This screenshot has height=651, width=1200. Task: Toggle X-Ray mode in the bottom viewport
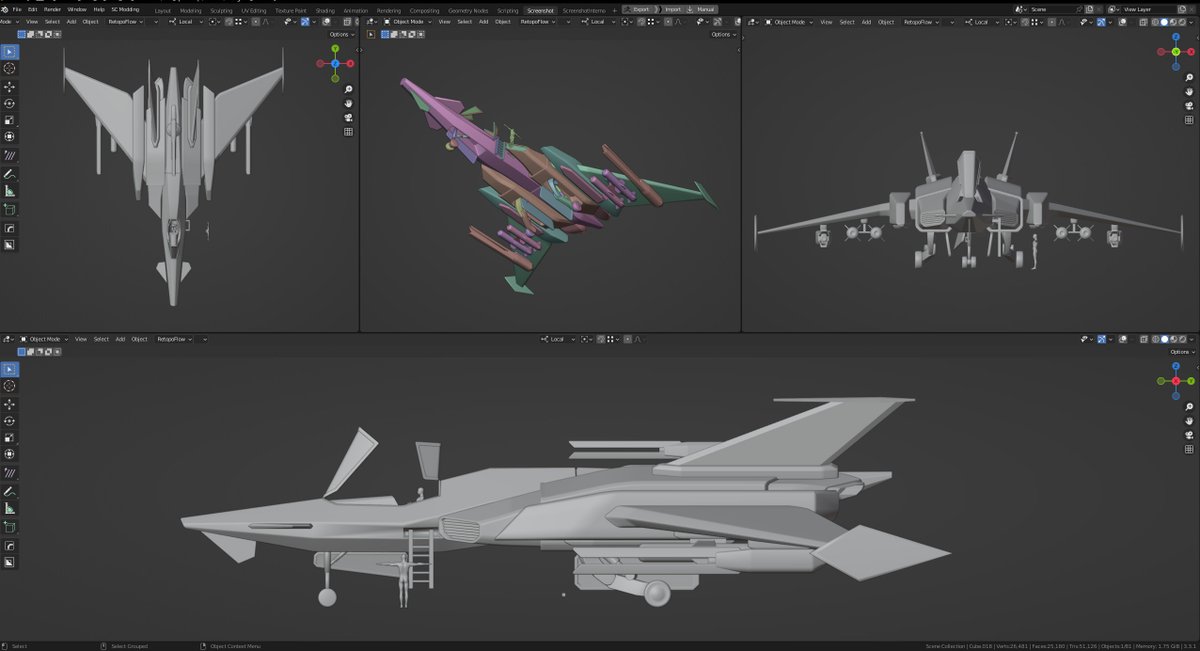coord(1144,338)
